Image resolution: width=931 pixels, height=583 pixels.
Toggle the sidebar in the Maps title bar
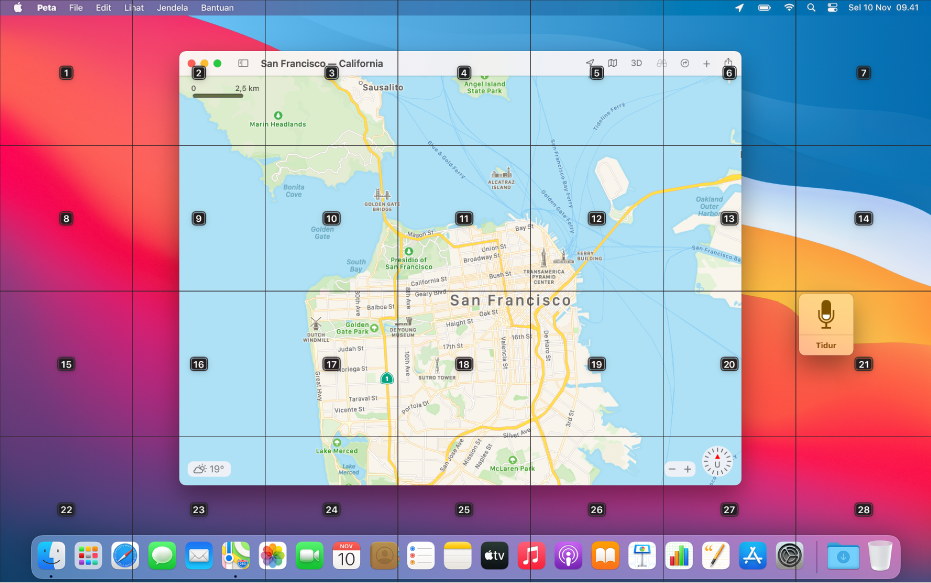(242, 62)
